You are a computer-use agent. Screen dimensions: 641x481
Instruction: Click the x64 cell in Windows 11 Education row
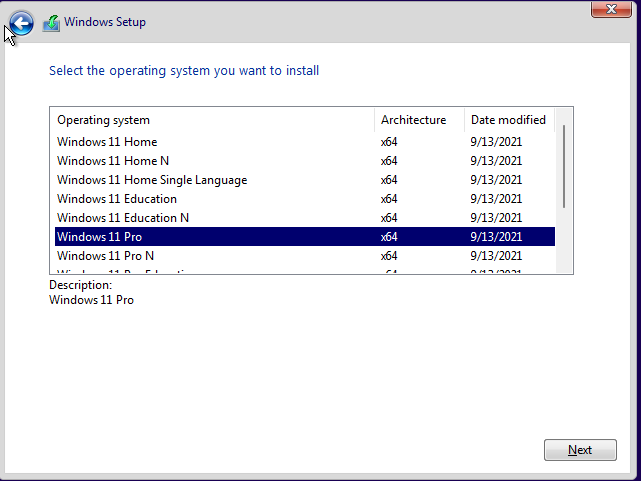point(389,199)
